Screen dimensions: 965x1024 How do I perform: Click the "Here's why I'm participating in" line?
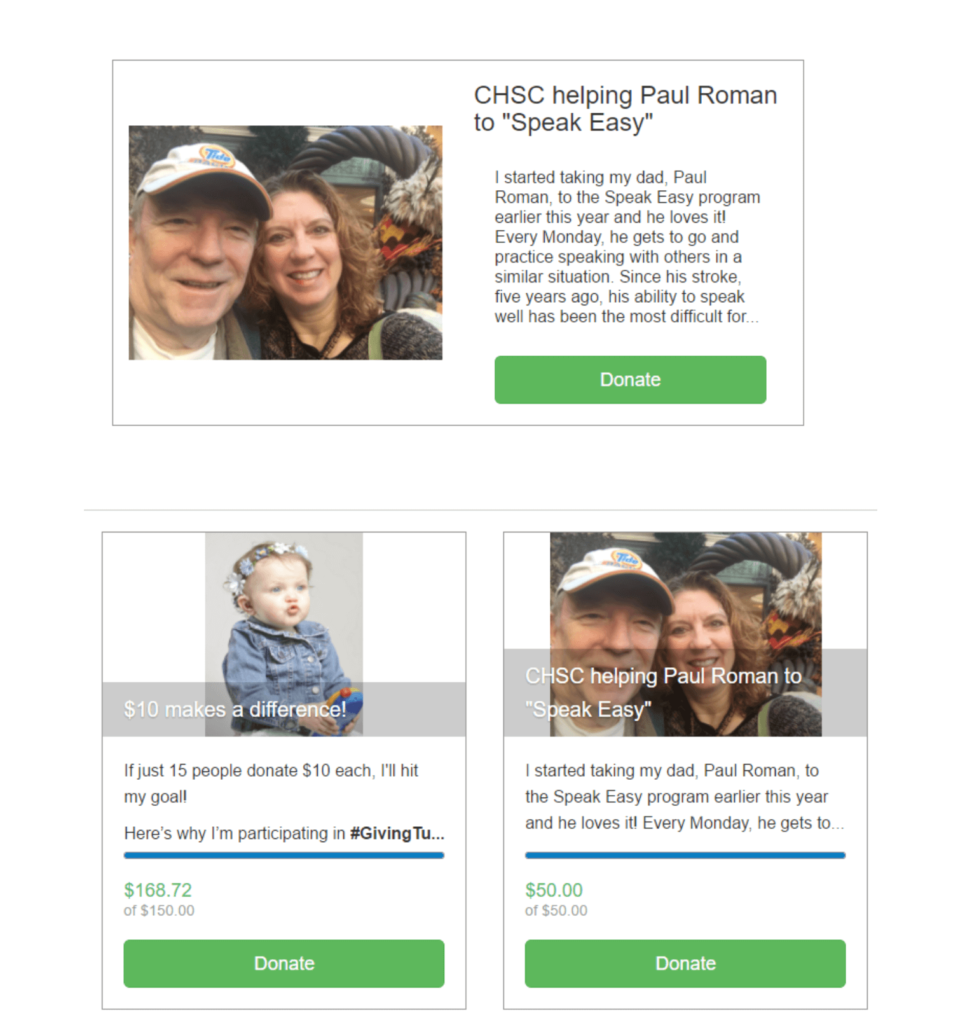(234, 833)
